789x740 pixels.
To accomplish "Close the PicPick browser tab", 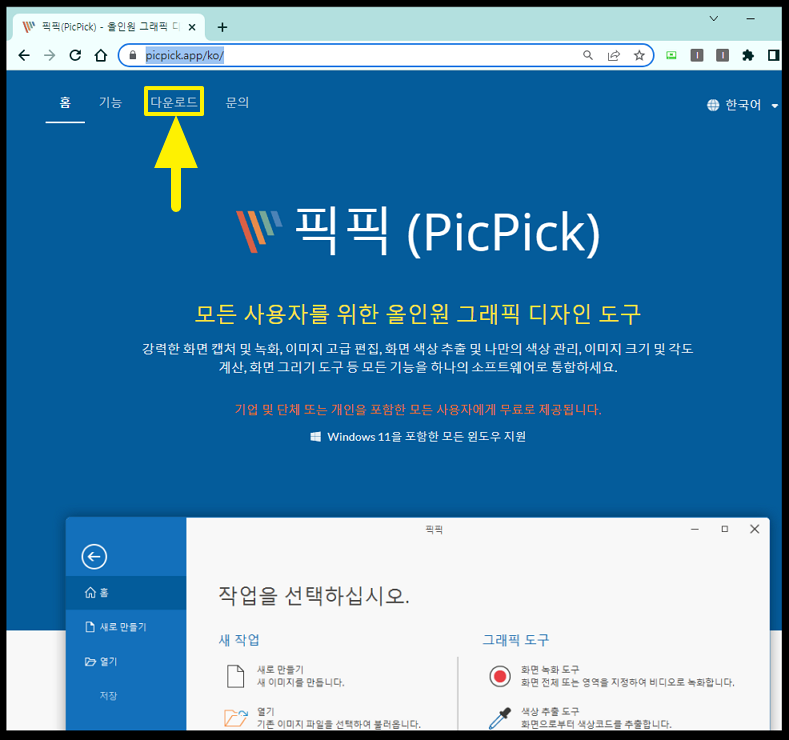I will [192, 27].
